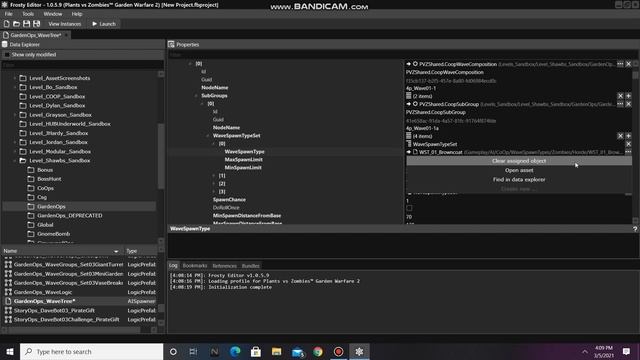This screenshot has width=640, height=360.
Task: Choose Open asset menu item
Action: (519, 170)
